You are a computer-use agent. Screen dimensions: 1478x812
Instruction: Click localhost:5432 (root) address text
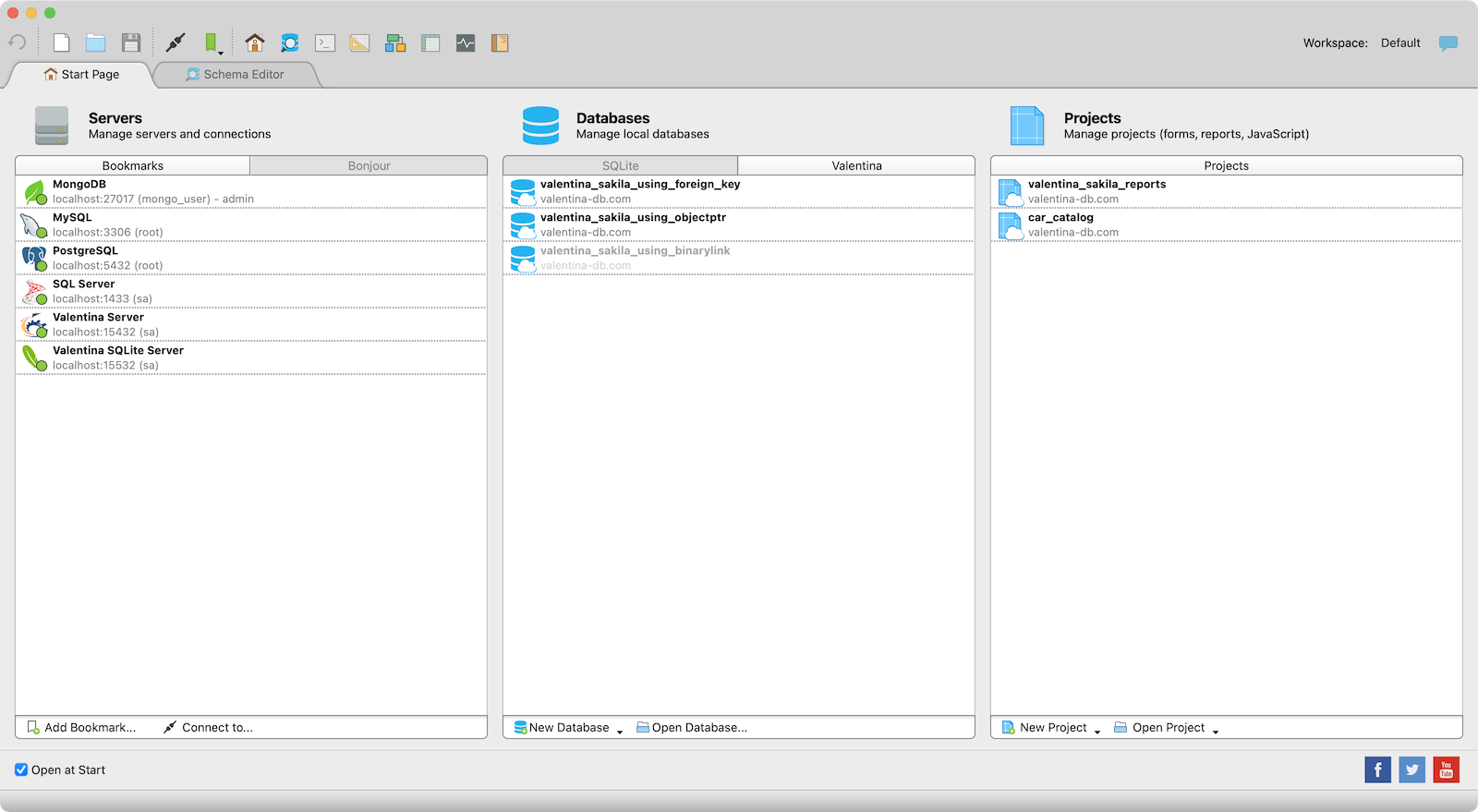point(108,266)
